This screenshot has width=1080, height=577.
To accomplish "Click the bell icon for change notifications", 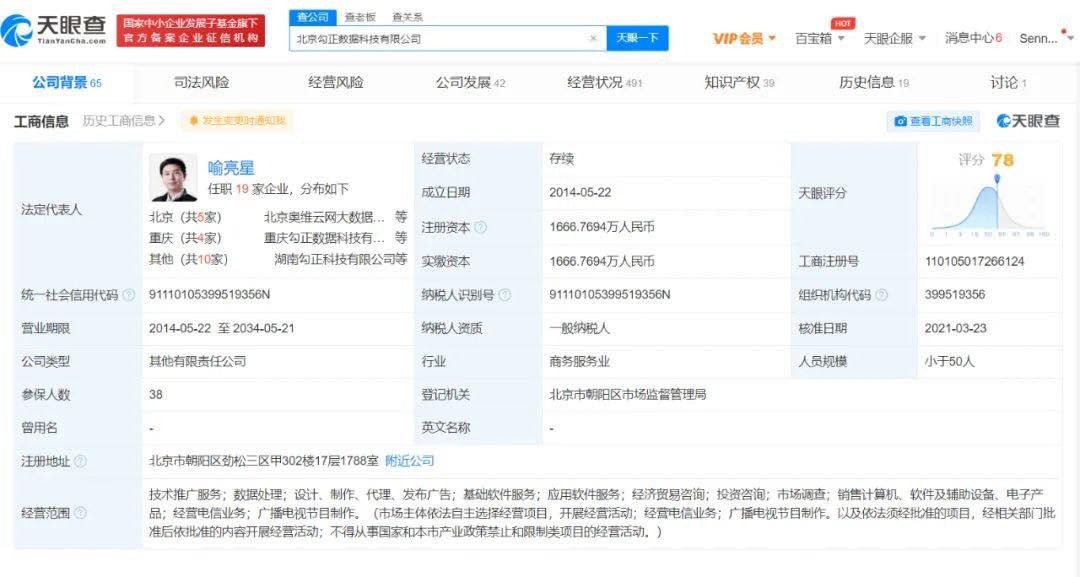I will (x=194, y=121).
